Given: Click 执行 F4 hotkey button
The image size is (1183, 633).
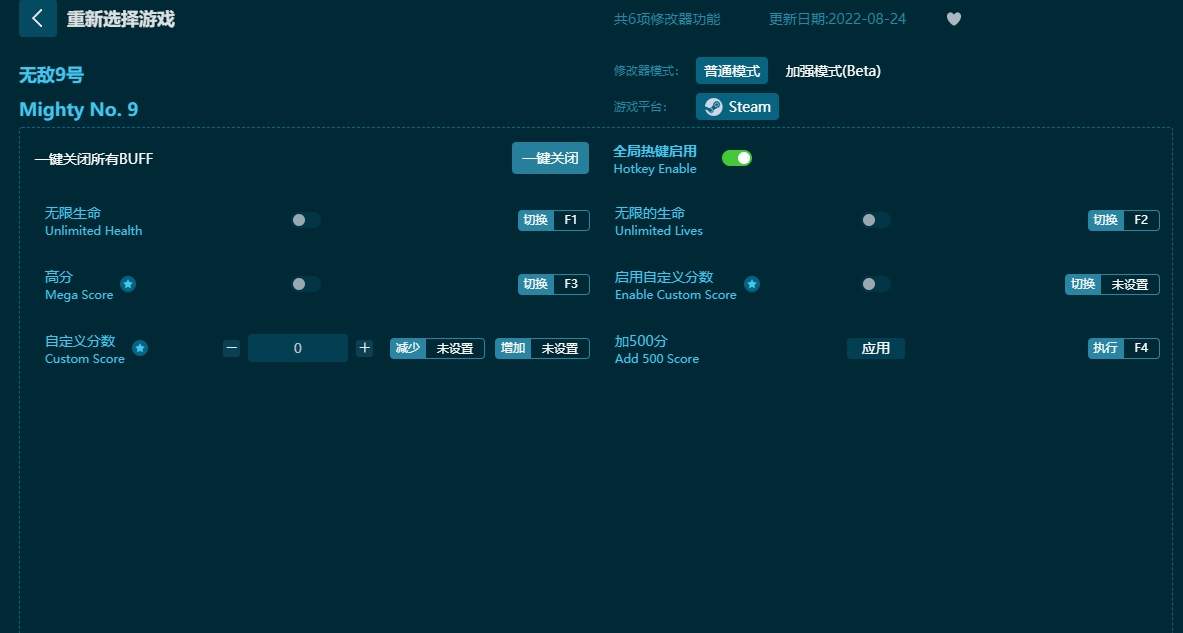Looking at the screenshot, I should click(x=1123, y=348).
